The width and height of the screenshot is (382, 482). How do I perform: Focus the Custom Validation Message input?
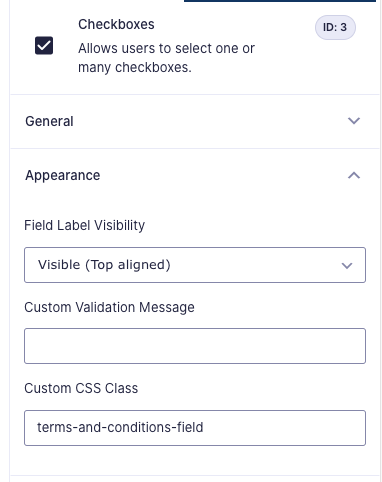pyautogui.click(x=195, y=346)
